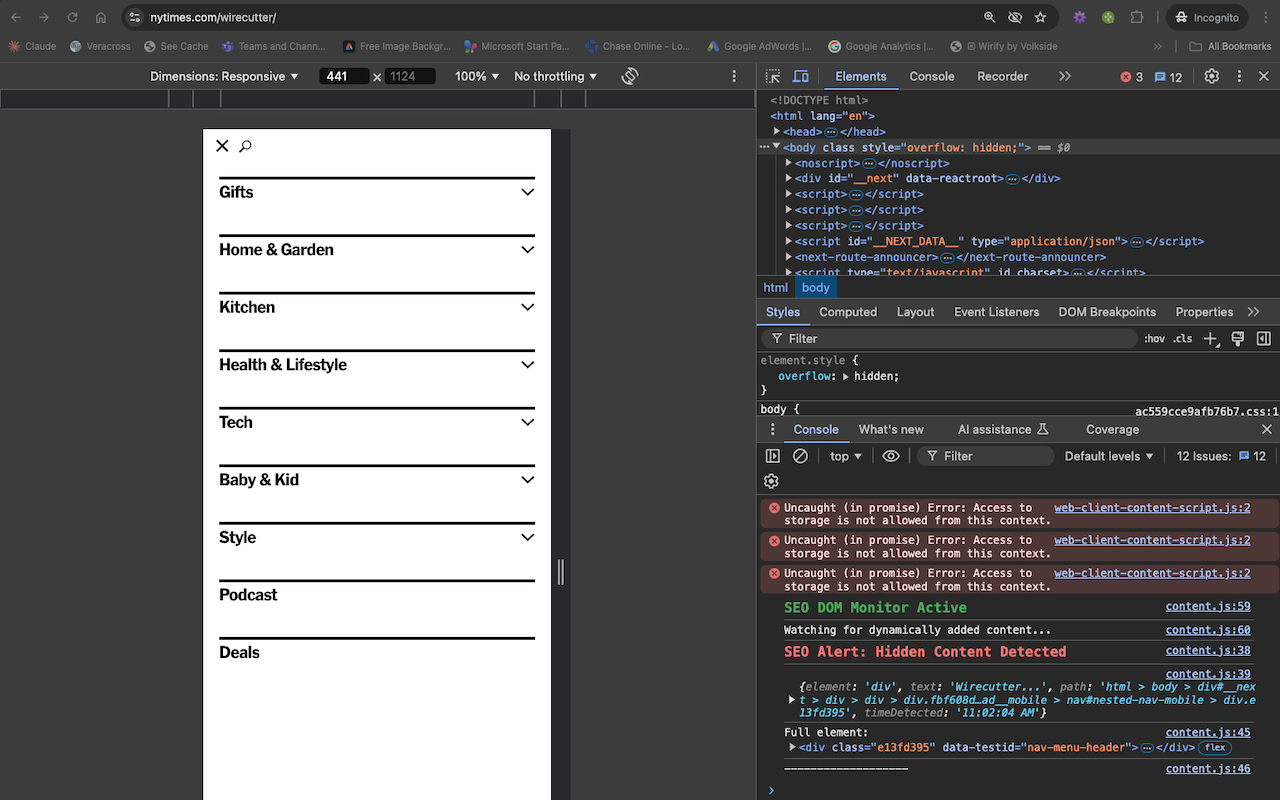Switch to the Computed styles tab
The height and width of the screenshot is (800, 1280).
point(848,312)
